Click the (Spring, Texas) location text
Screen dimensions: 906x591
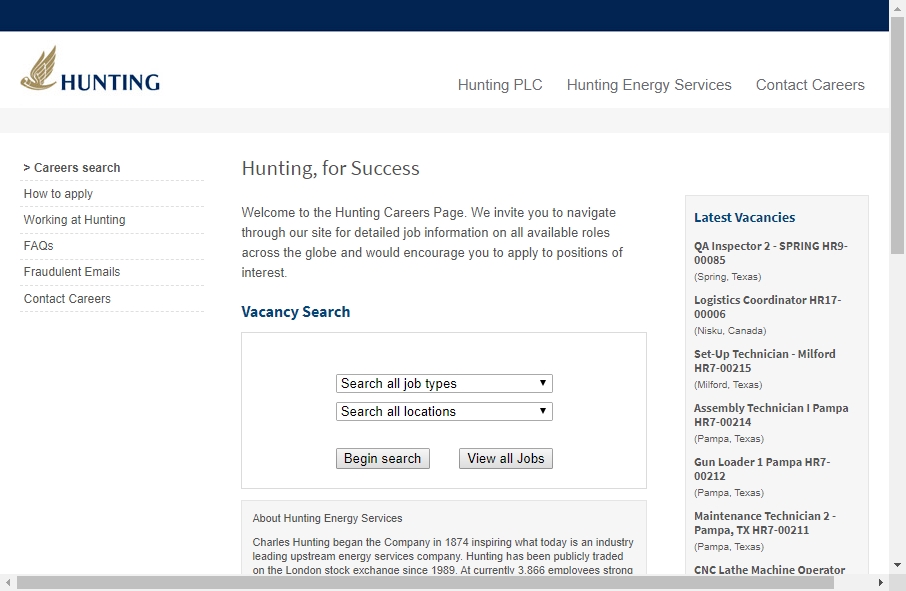tap(727, 277)
